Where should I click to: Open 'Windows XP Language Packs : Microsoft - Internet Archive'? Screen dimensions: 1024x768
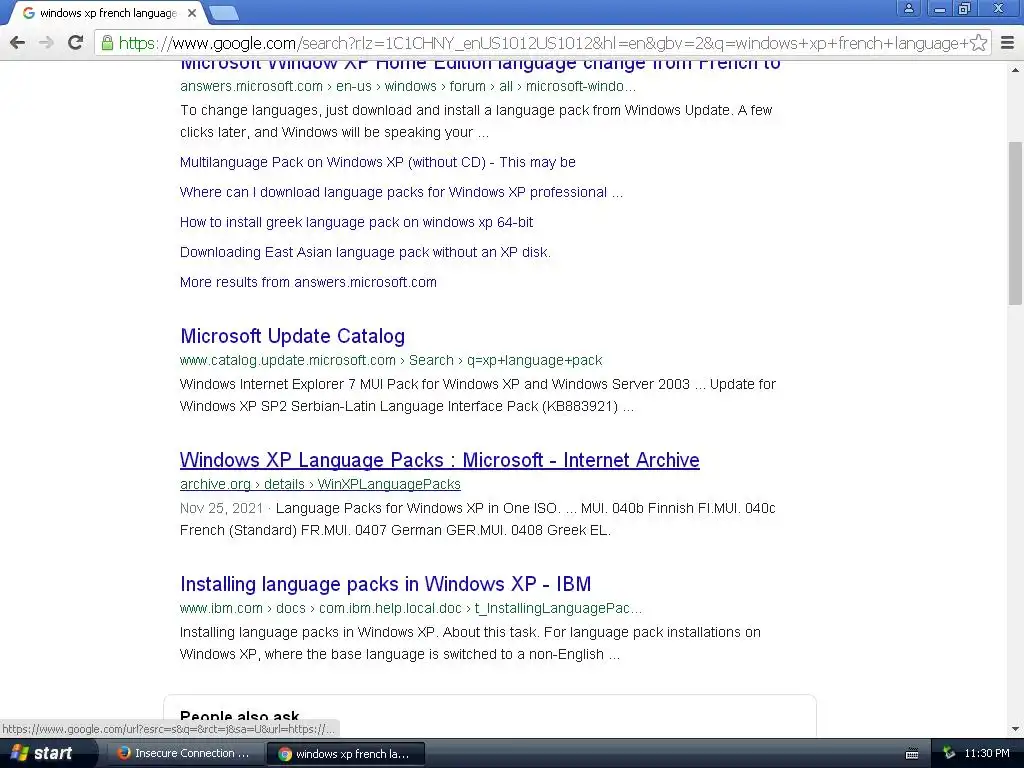point(440,460)
